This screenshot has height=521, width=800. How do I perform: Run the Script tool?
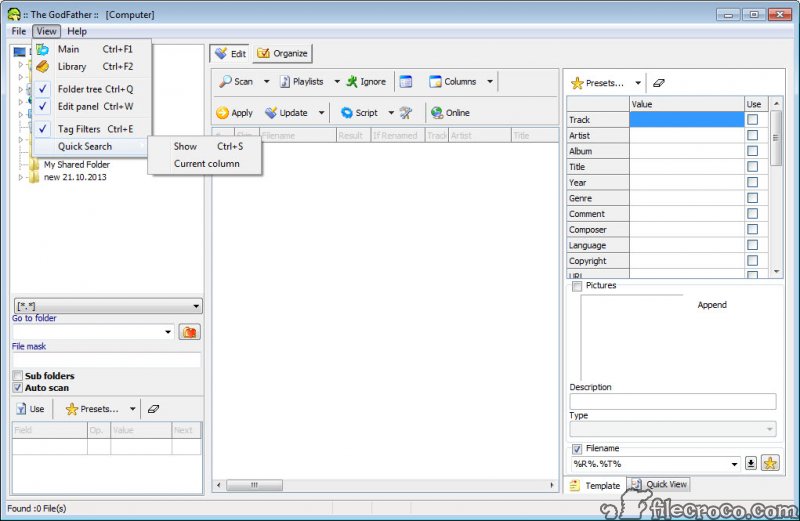pos(360,113)
